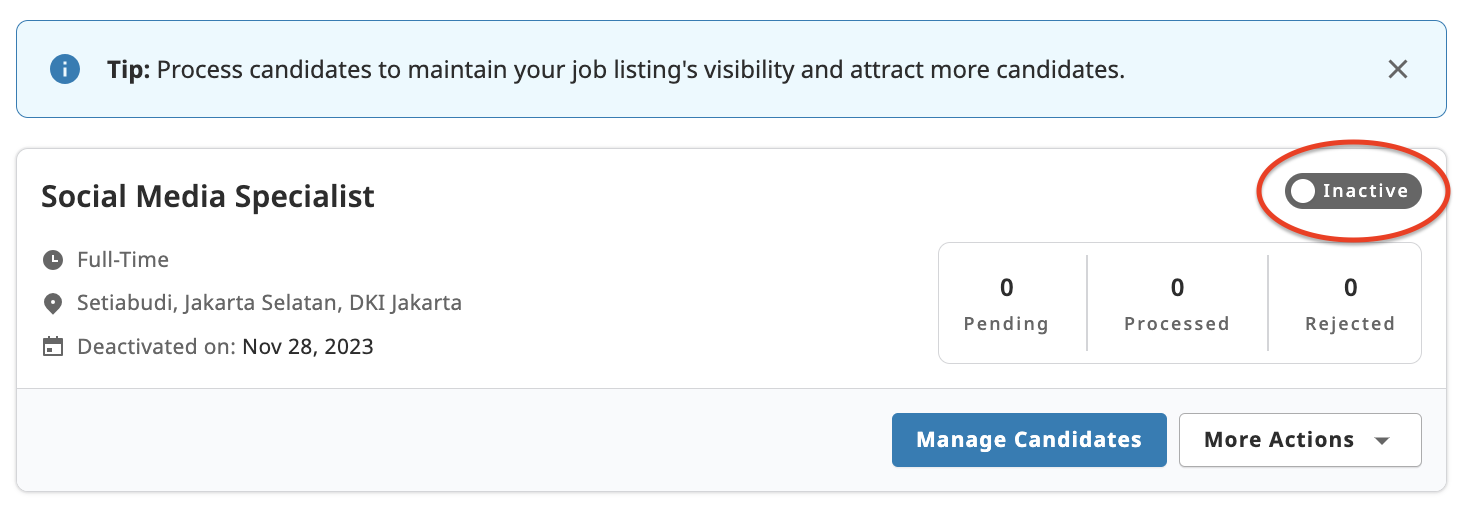
Task: Open the Social Media Specialist job title
Action: pyautogui.click(x=208, y=196)
